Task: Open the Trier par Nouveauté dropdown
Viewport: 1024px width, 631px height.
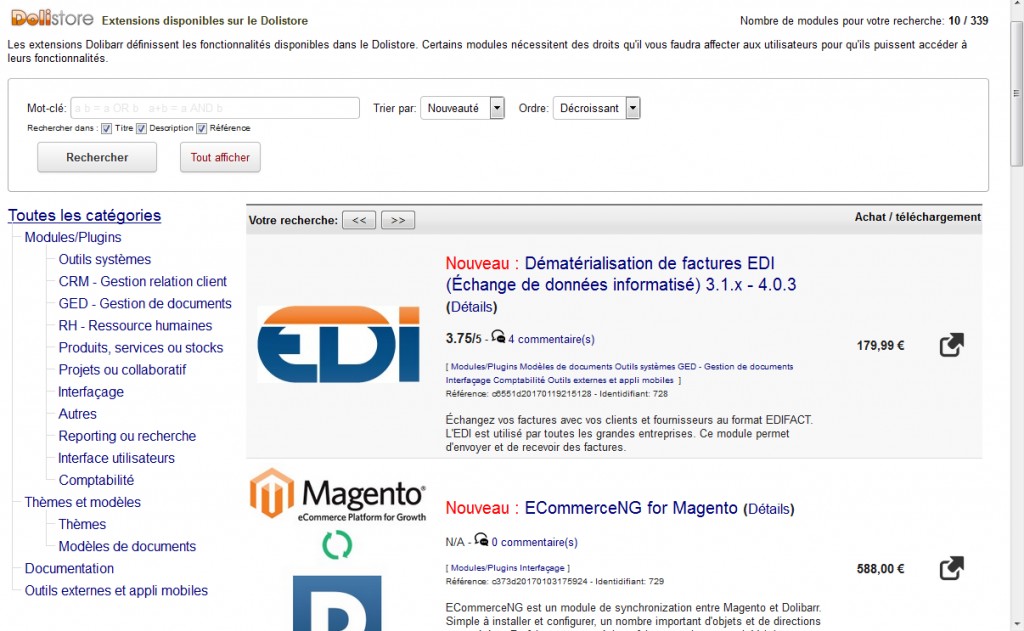Action: [462, 108]
